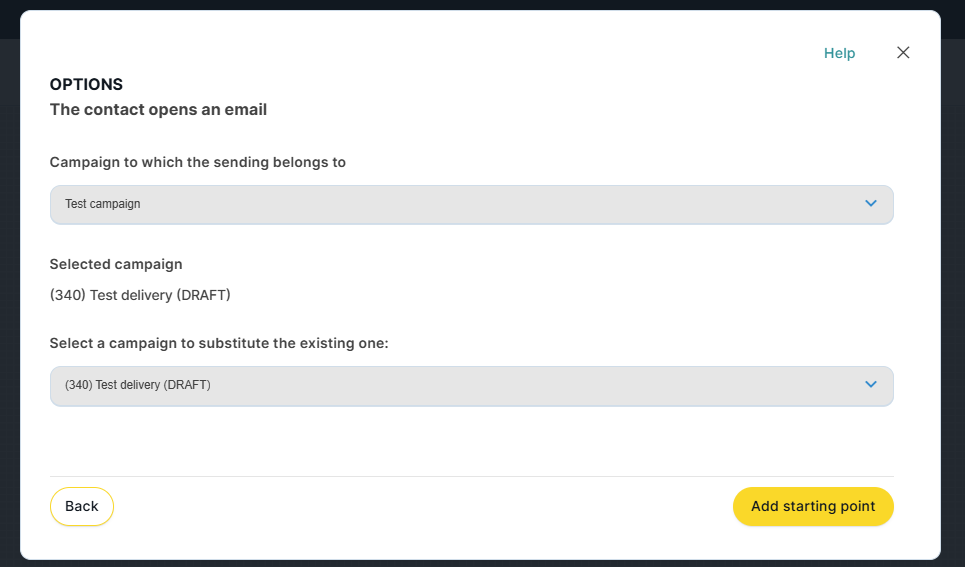Click the Back button

(x=82, y=506)
